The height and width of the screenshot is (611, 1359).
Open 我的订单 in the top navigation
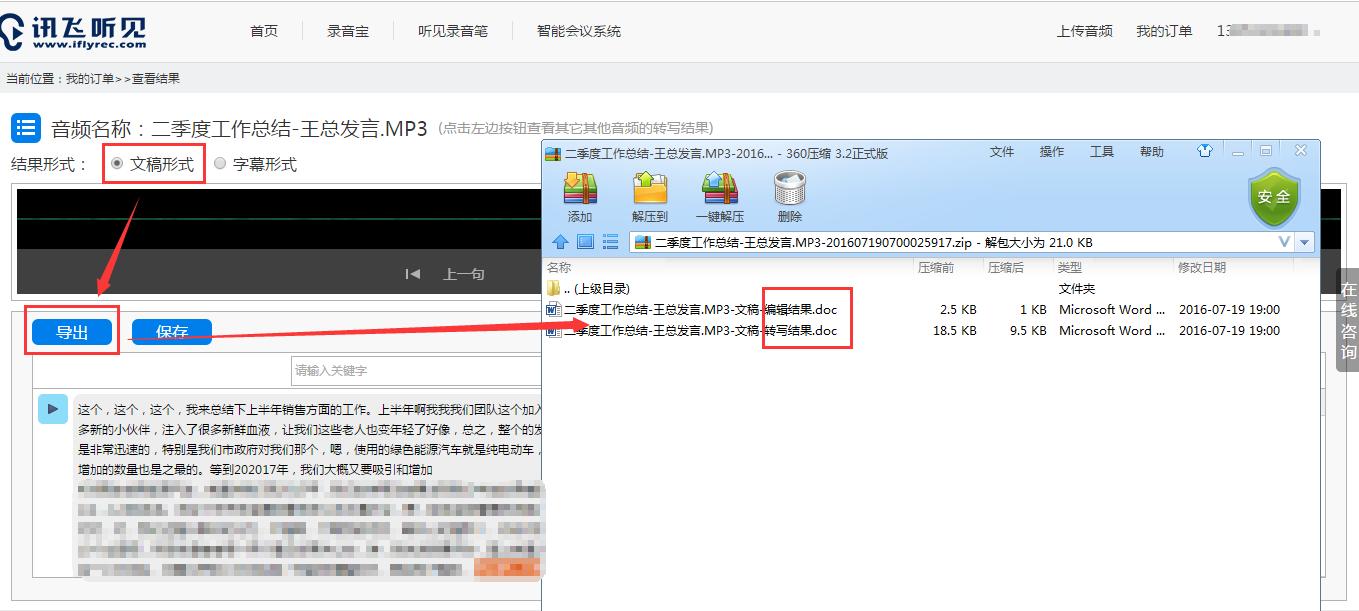(1166, 30)
